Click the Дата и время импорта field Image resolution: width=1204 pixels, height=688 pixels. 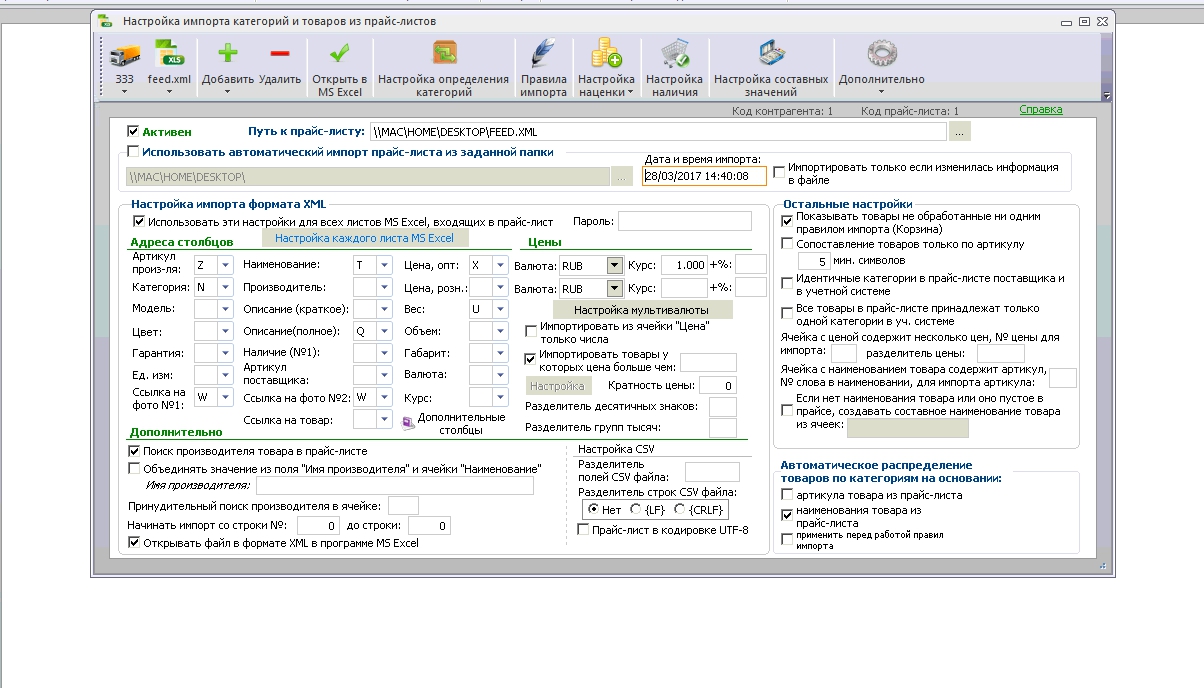[x=704, y=176]
